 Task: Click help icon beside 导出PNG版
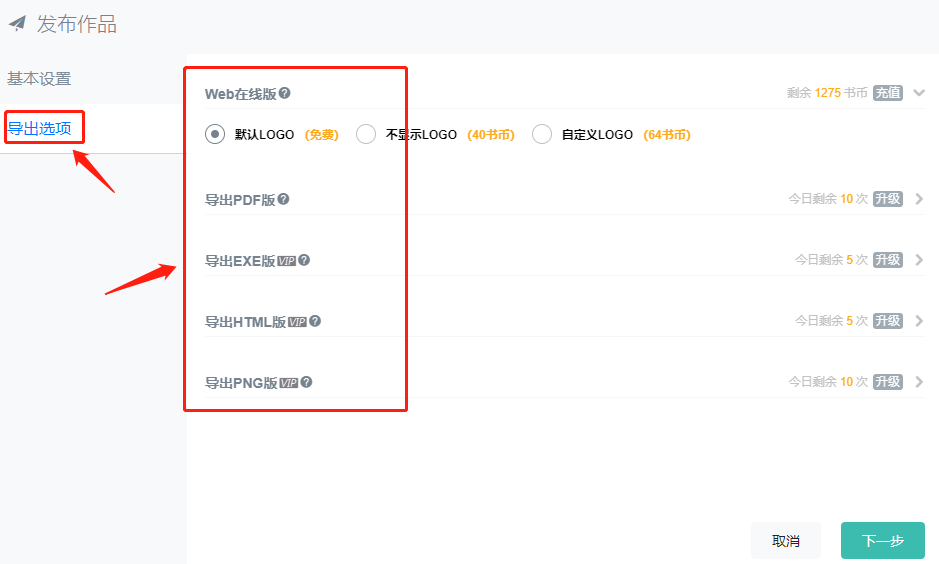pyautogui.click(x=307, y=382)
